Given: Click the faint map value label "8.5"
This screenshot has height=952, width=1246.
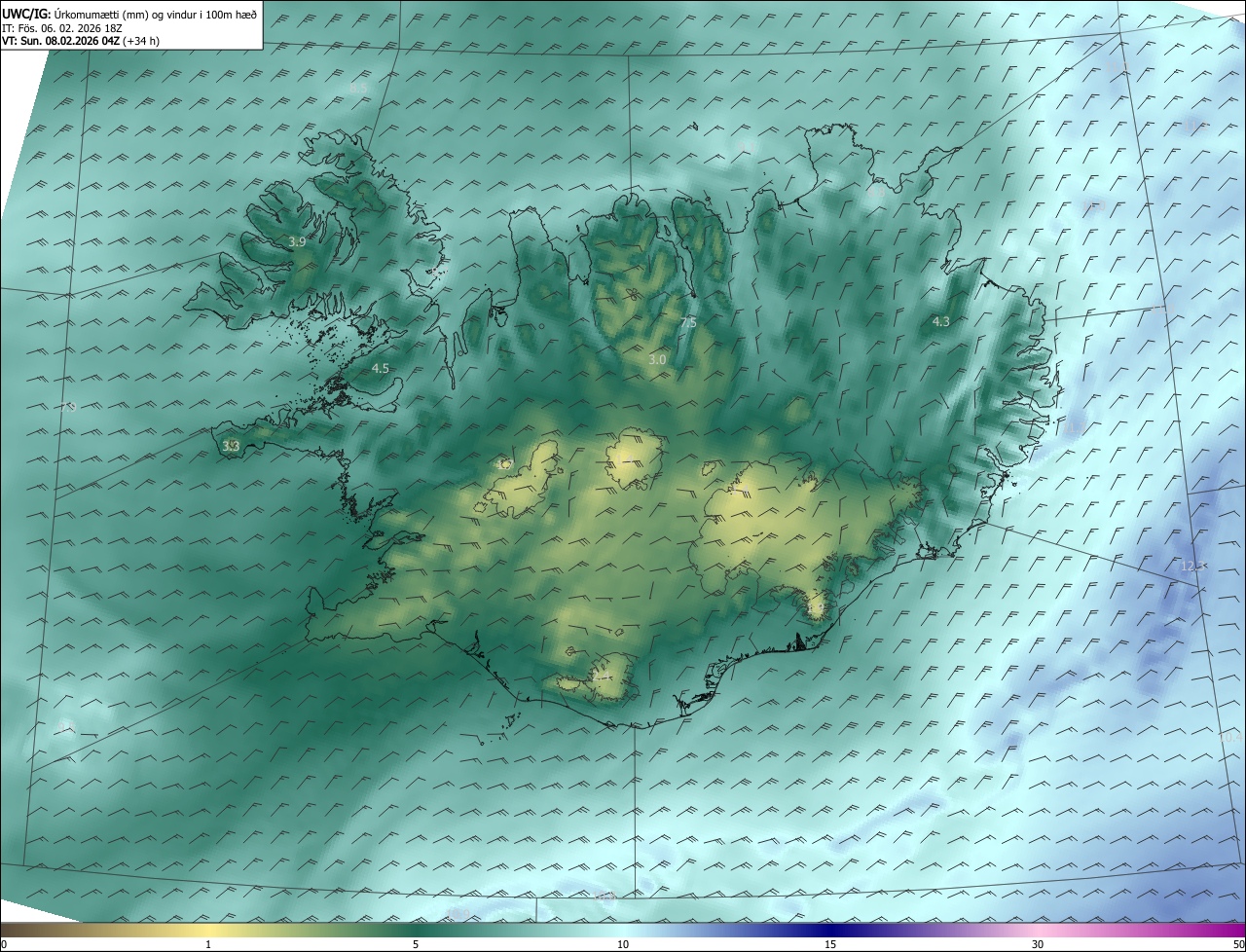Looking at the screenshot, I should click(359, 89).
